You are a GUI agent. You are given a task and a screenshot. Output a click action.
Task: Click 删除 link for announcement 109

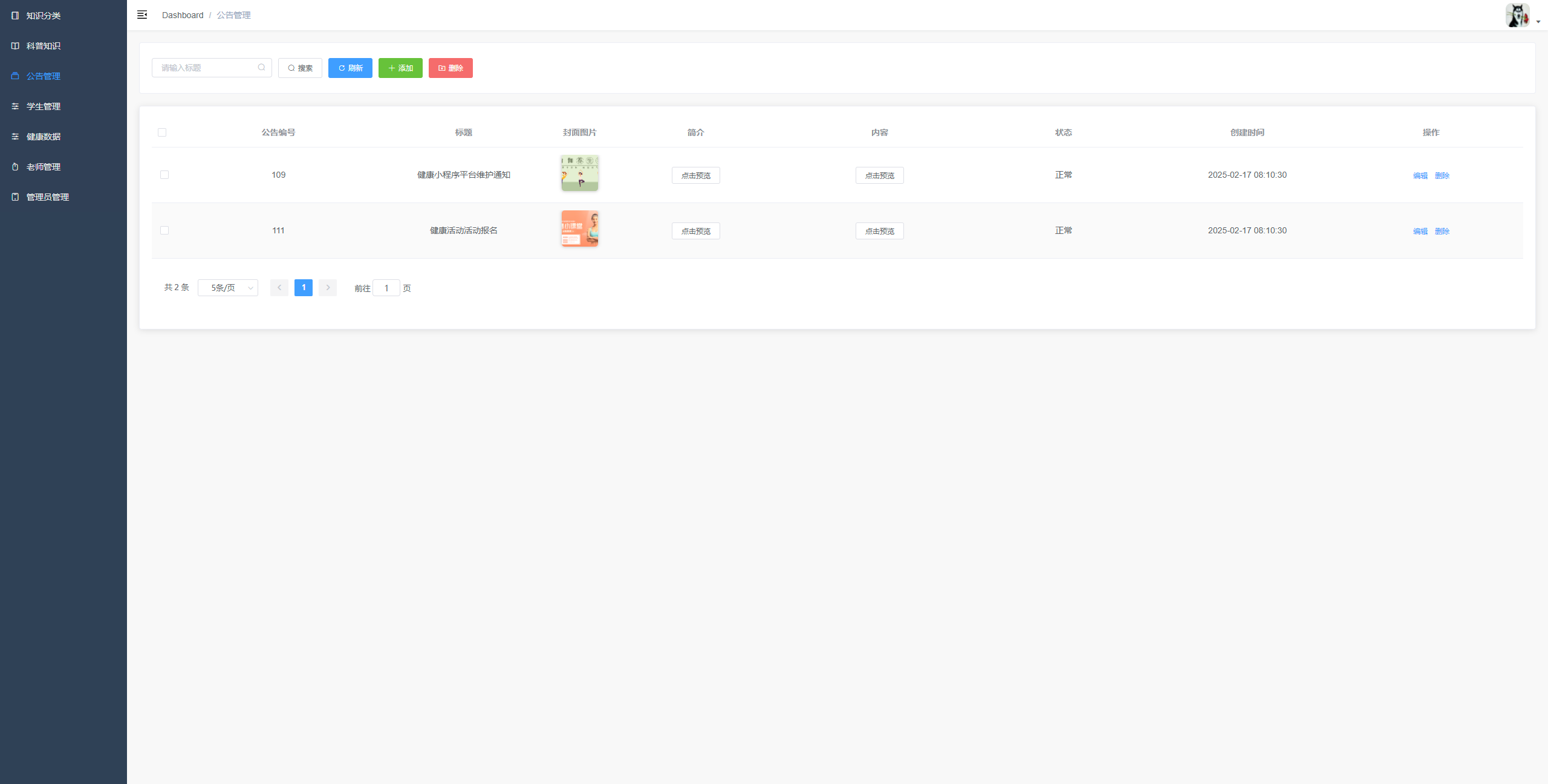click(x=1442, y=175)
